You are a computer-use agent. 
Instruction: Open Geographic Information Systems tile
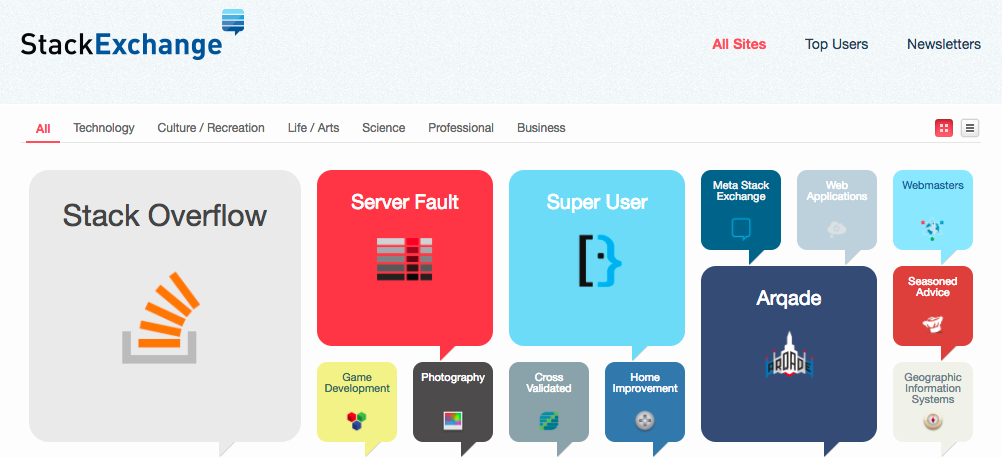tap(932, 401)
